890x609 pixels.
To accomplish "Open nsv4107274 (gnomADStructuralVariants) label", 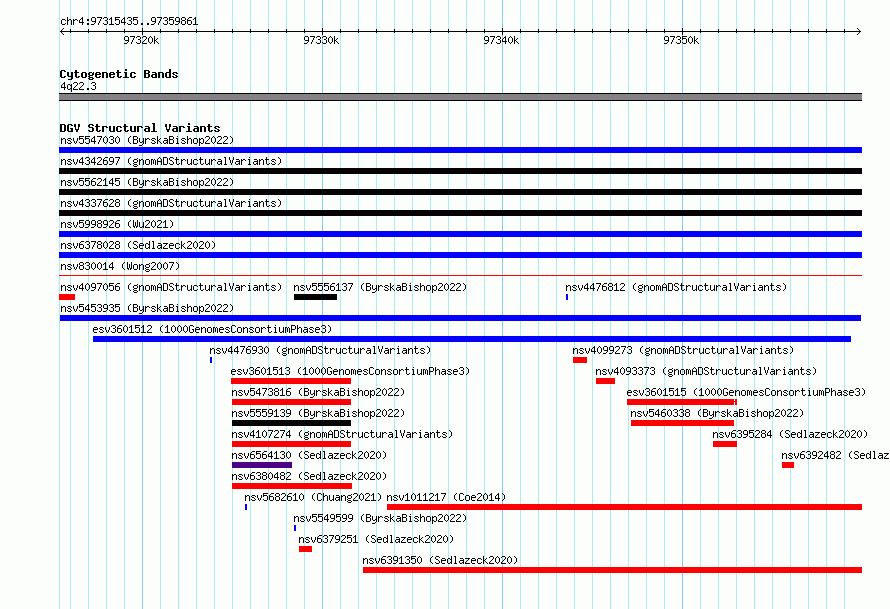I will 342,434.
